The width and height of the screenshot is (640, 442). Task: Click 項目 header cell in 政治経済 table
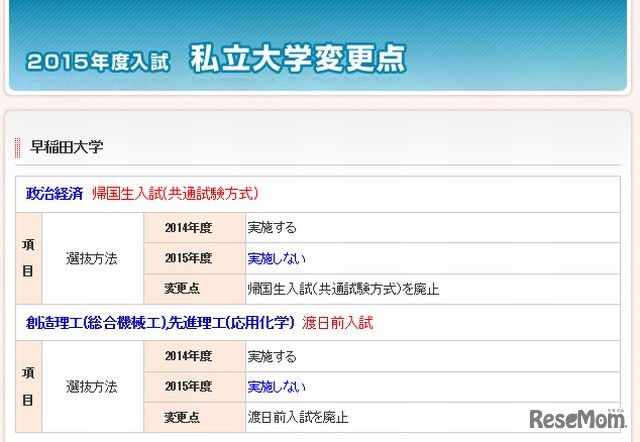[x=29, y=258]
